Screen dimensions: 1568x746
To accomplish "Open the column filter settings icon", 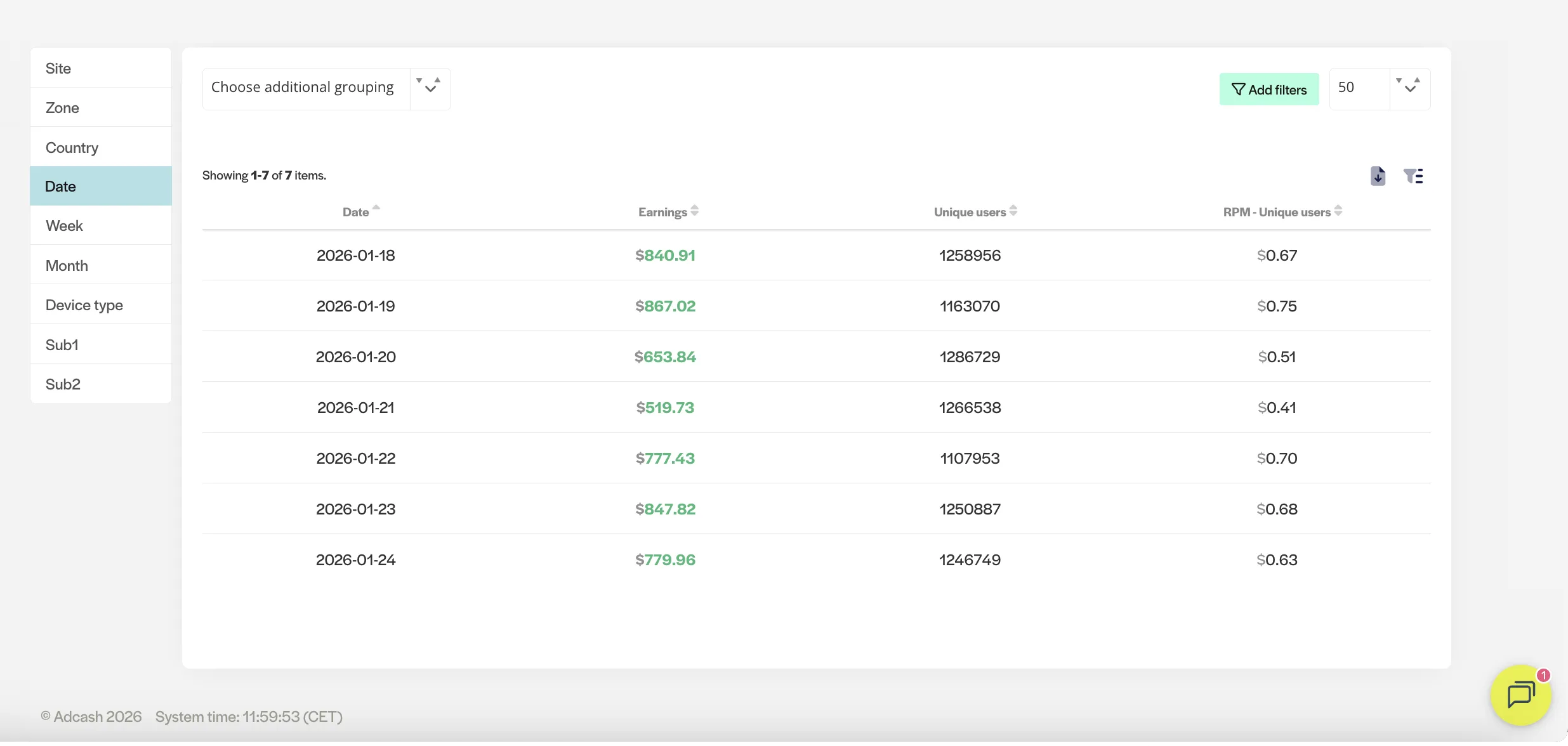I will tap(1413, 176).
